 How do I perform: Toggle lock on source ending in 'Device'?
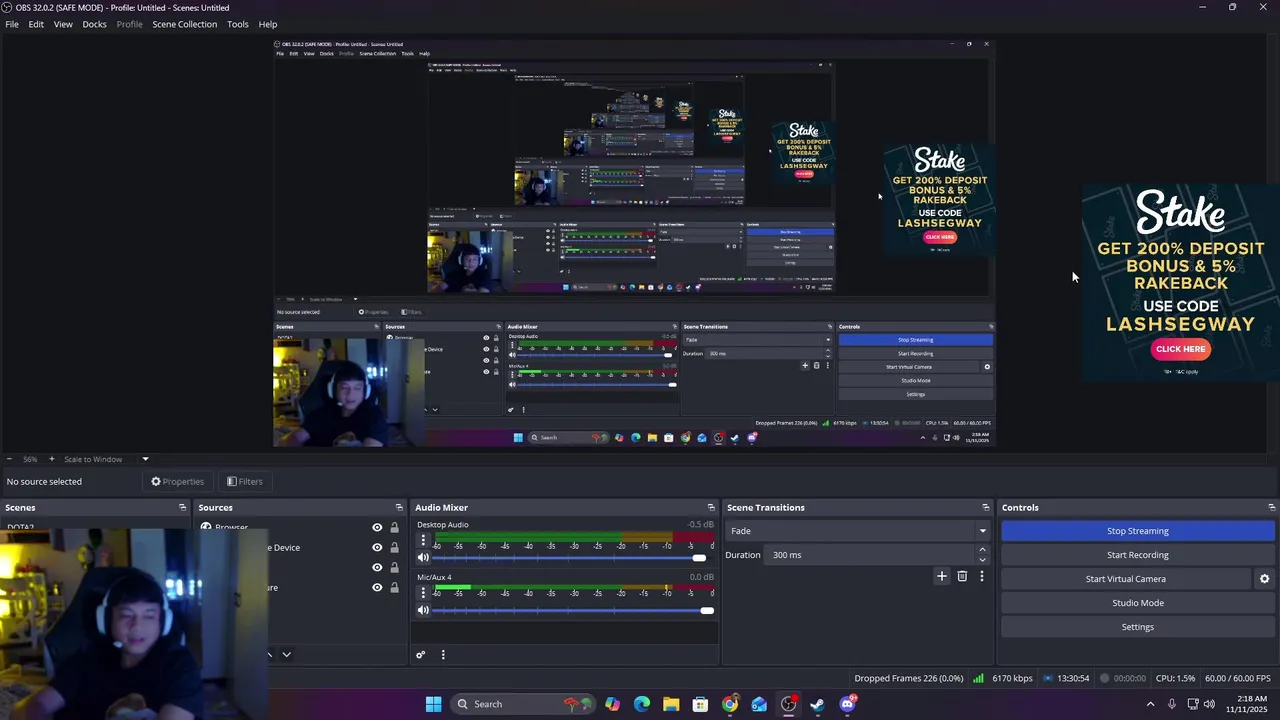point(394,548)
